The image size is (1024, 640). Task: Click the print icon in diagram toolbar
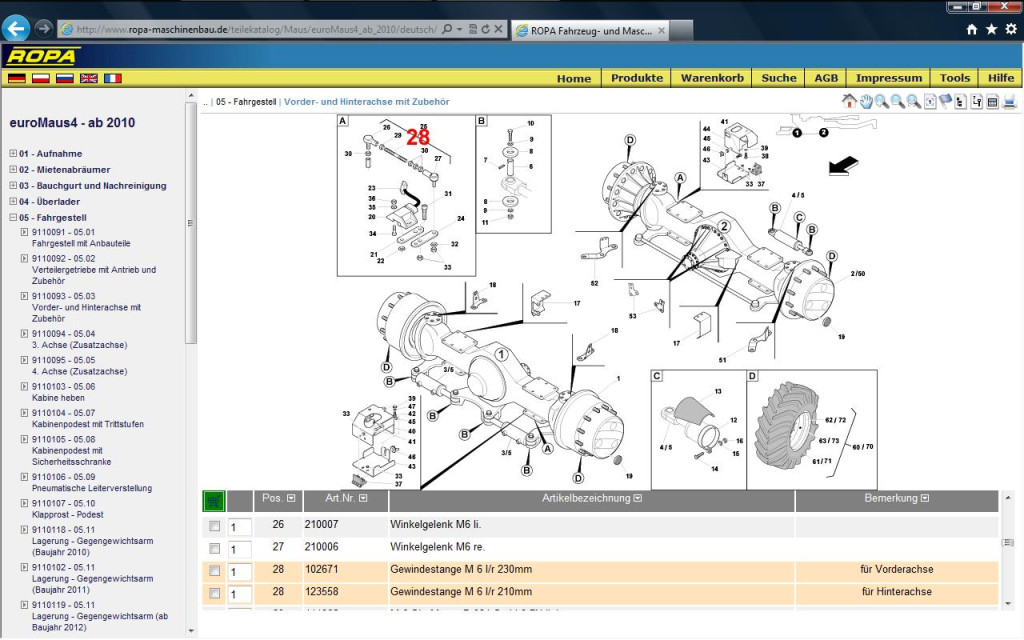point(1010,101)
